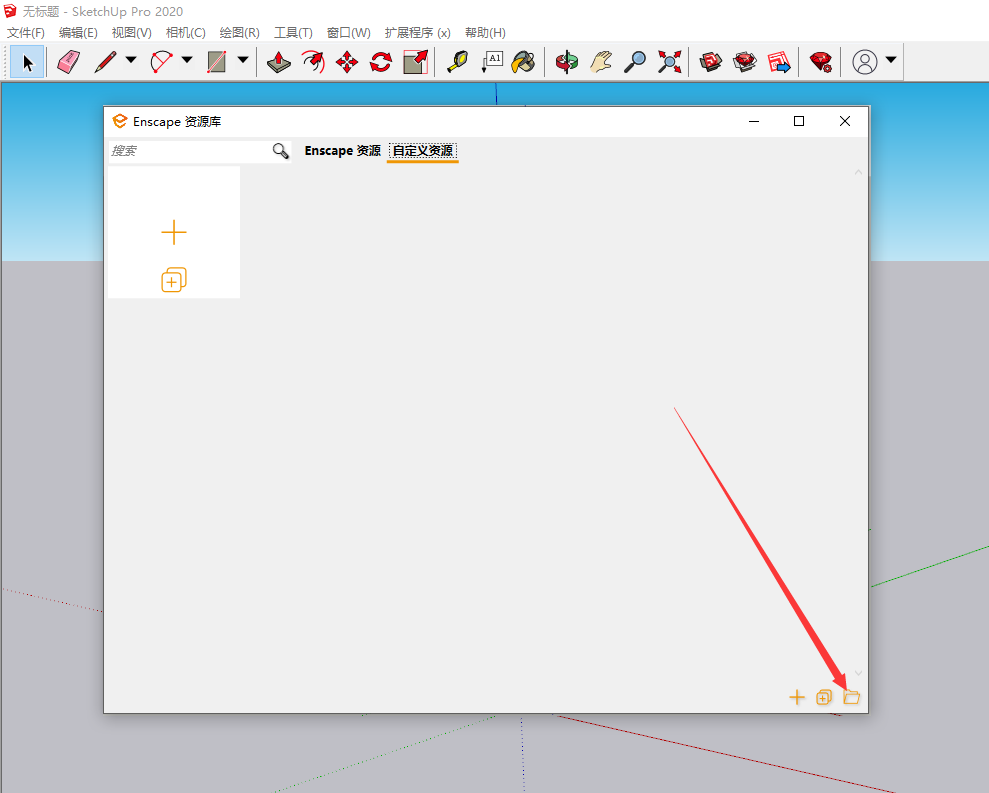Viewport: 989px width, 793px height.
Task: Close the Enscape 资源库 window
Action: coord(845,121)
